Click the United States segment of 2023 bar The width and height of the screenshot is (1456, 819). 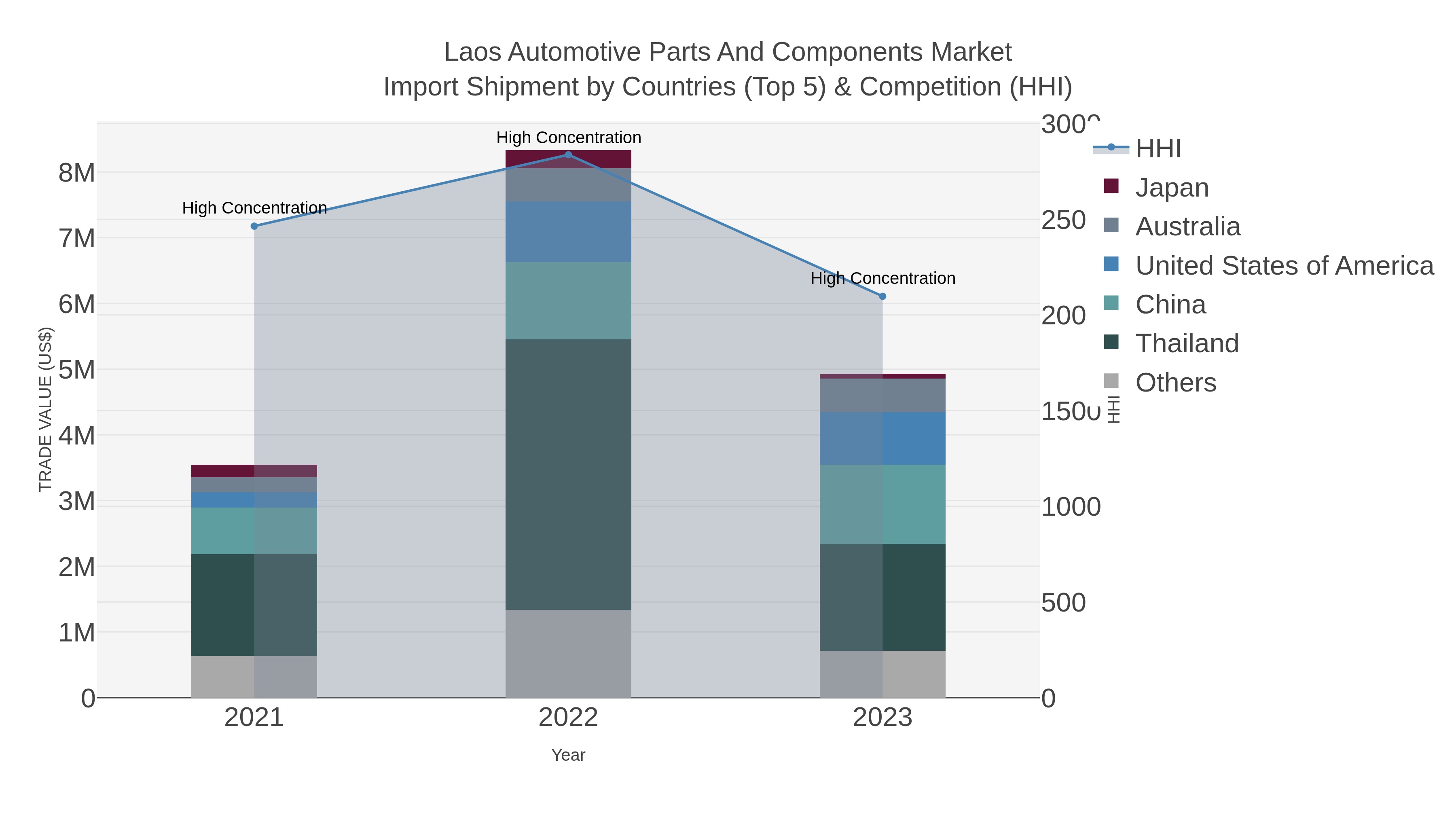(x=882, y=438)
